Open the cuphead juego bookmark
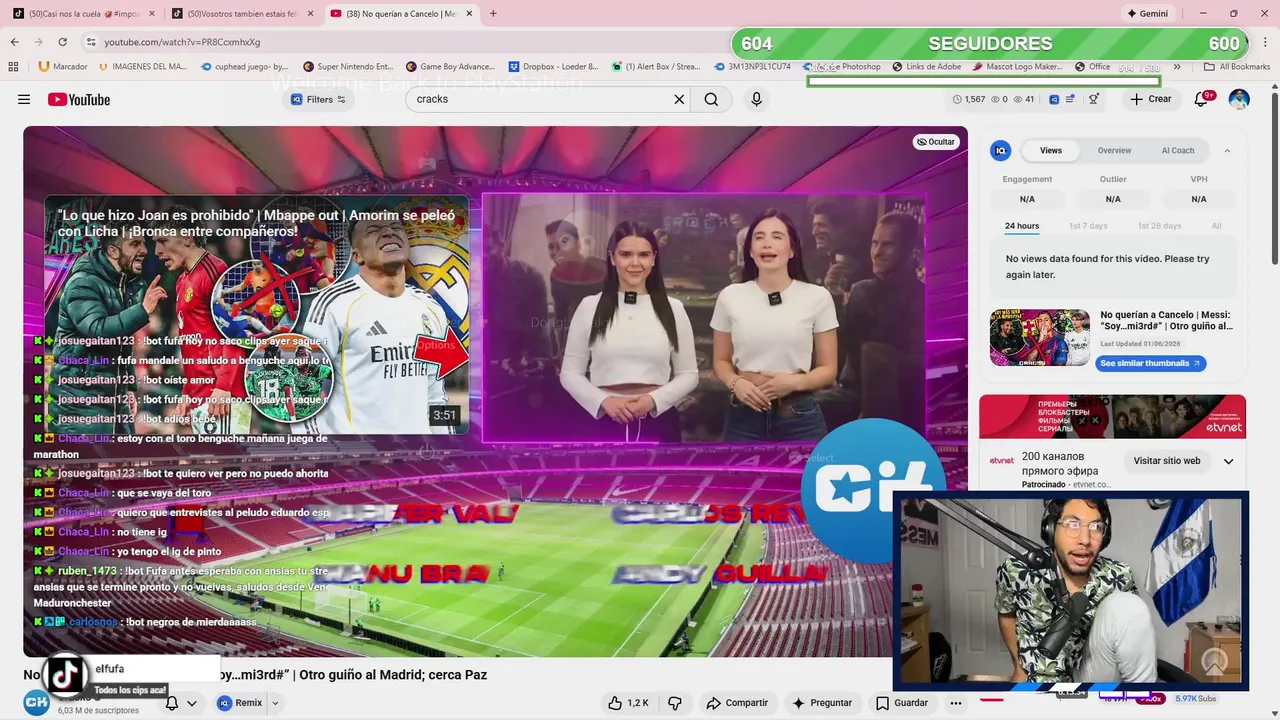Image resolution: width=1280 pixels, height=720 pixels. (x=245, y=67)
